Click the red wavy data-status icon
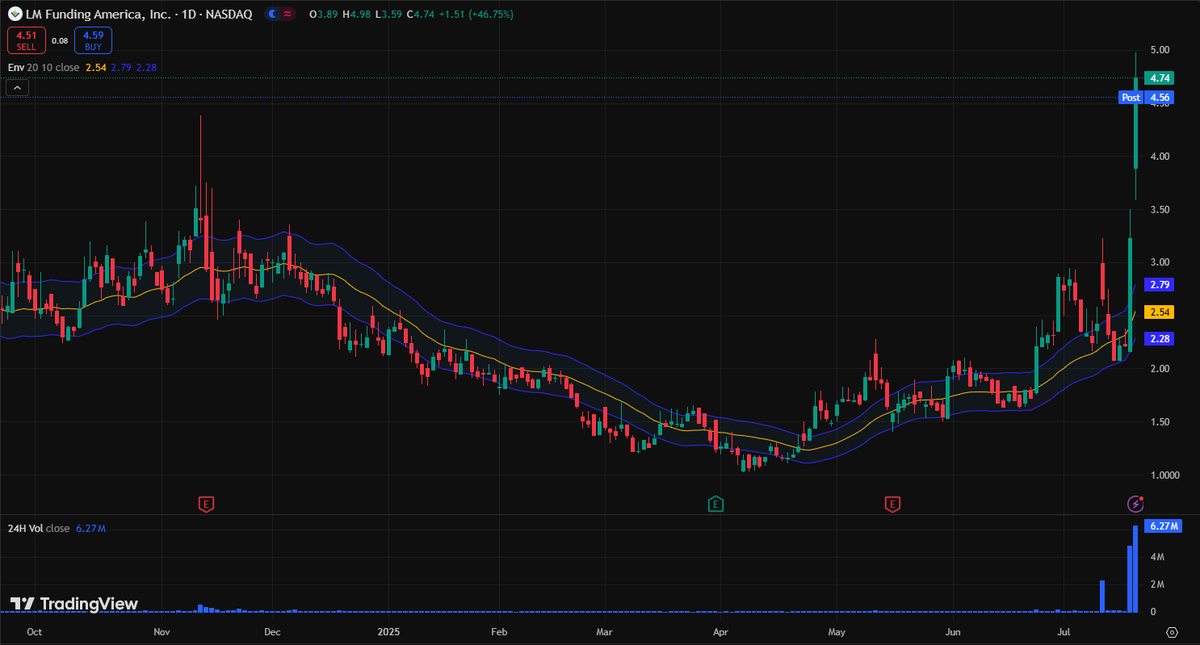Viewport: 1200px width, 645px height. [x=287, y=14]
